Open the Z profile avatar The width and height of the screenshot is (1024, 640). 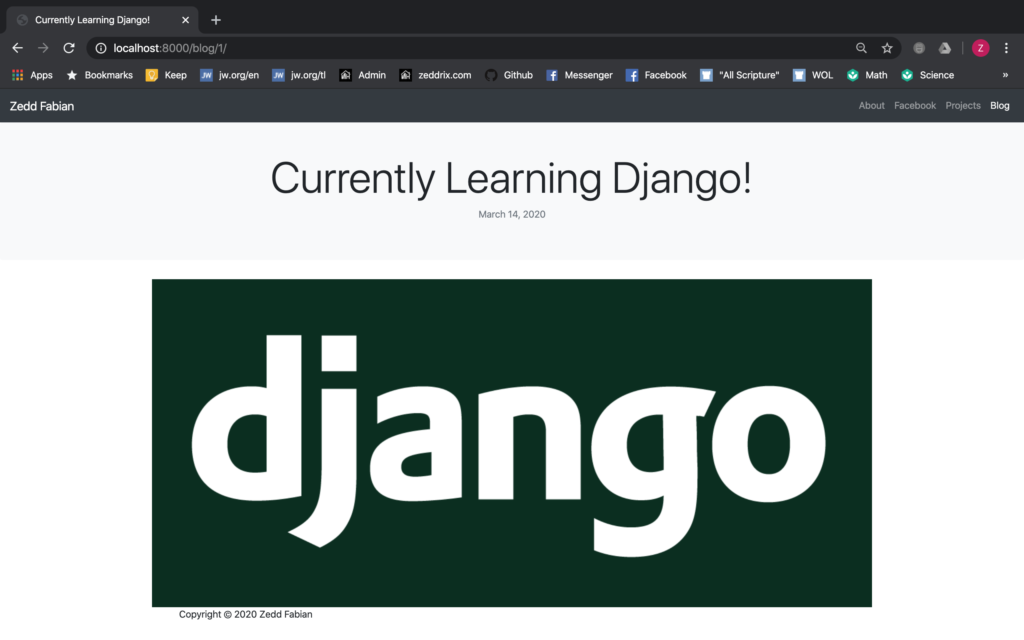[x=980, y=48]
